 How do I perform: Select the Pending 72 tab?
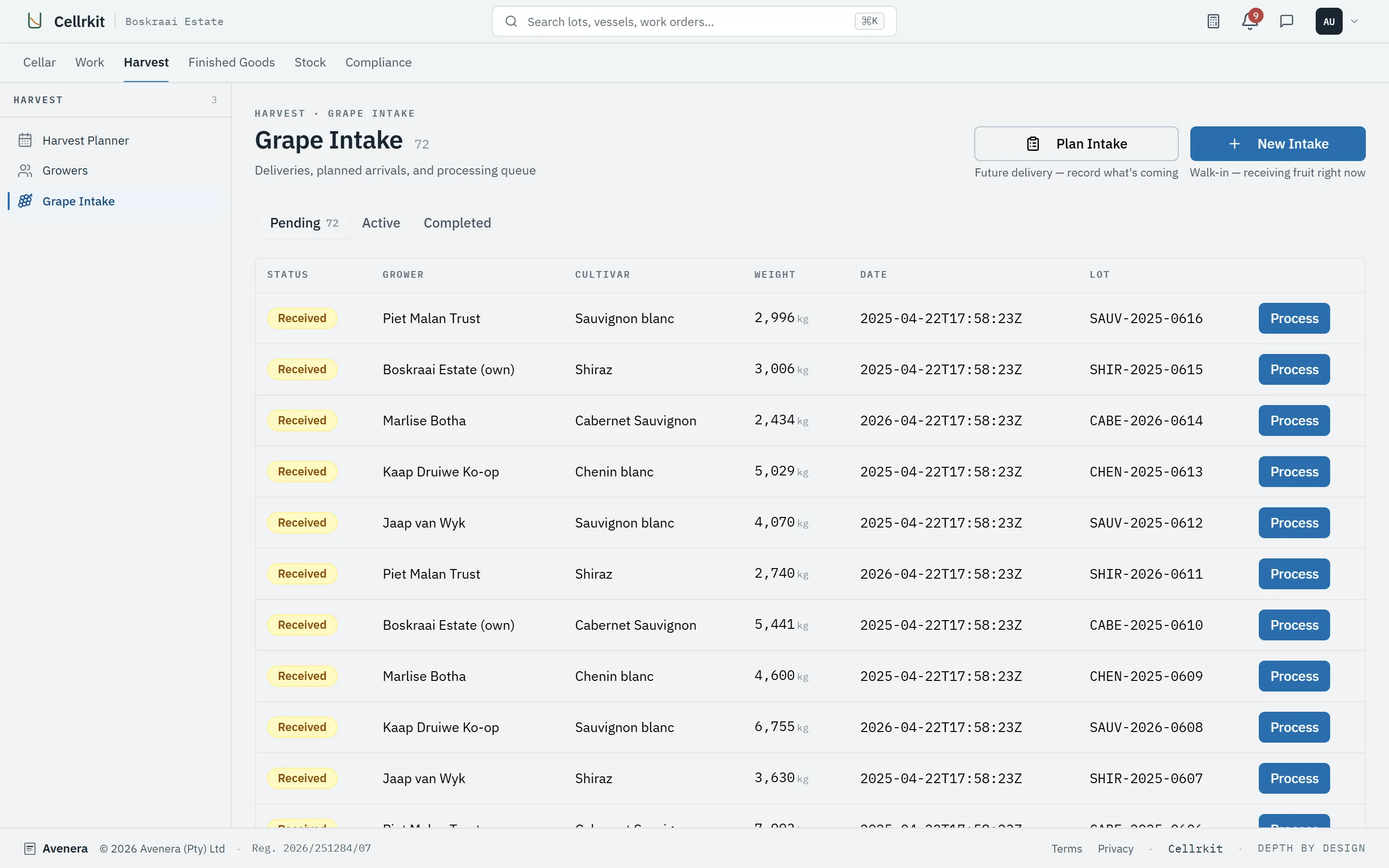pyautogui.click(x=304, y=223)
